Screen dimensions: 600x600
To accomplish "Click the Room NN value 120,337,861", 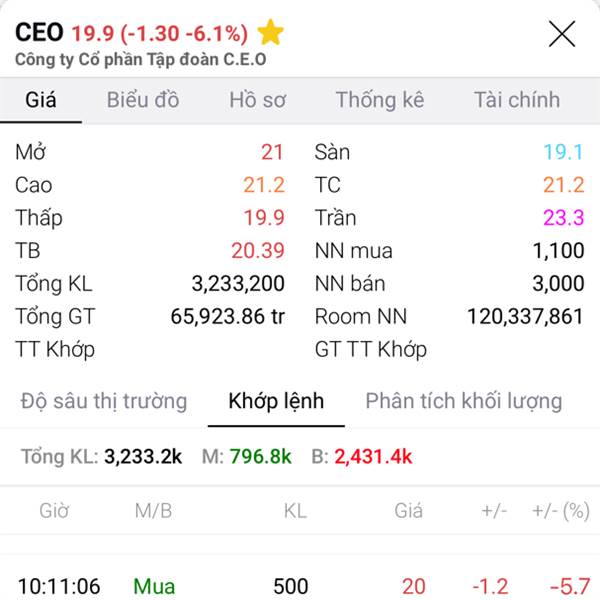I will 525,317.
